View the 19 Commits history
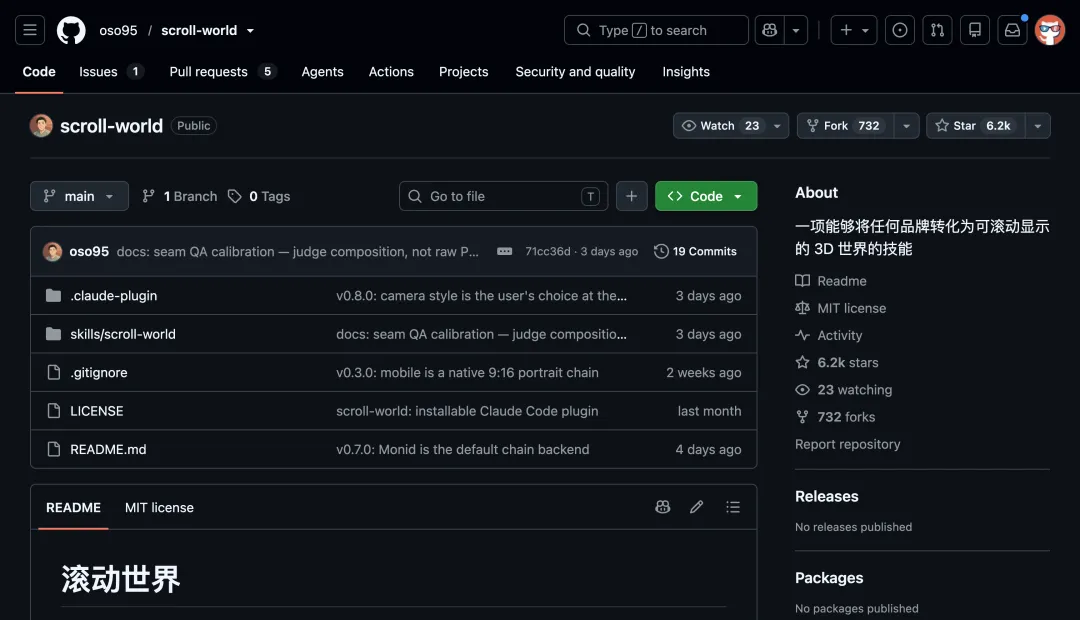Image resolution: width=1080 pixels, height=620 pixels. [696, 251]
